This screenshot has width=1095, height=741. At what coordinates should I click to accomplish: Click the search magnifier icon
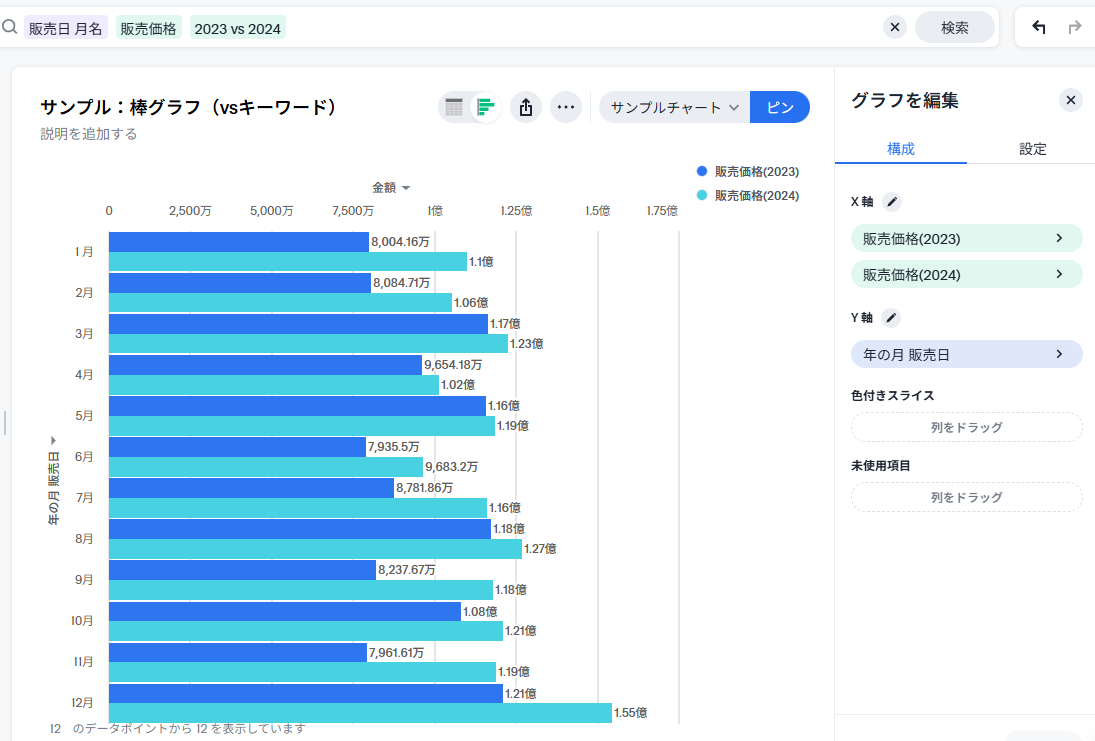click(9, 27)
